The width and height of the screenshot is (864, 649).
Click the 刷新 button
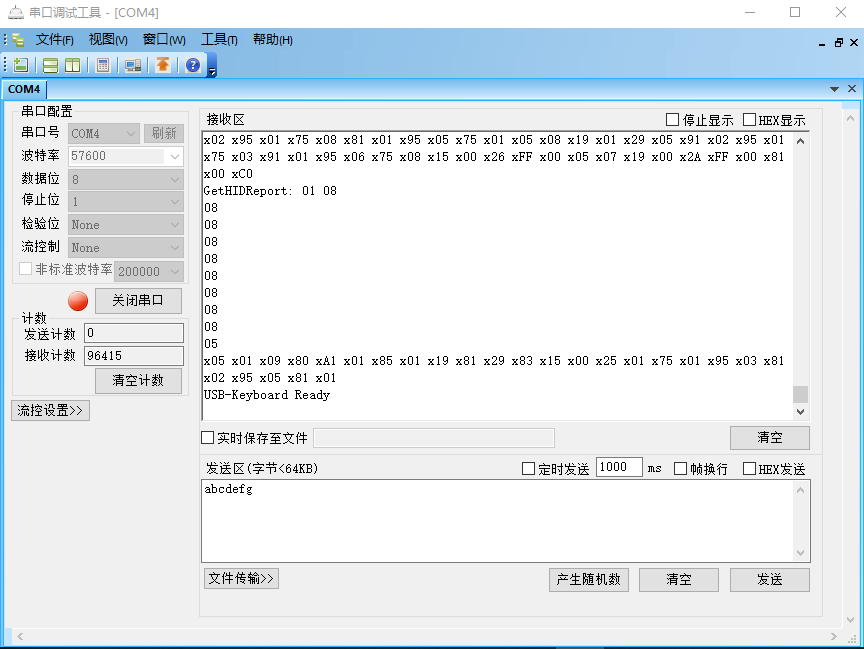pos(164,133)
